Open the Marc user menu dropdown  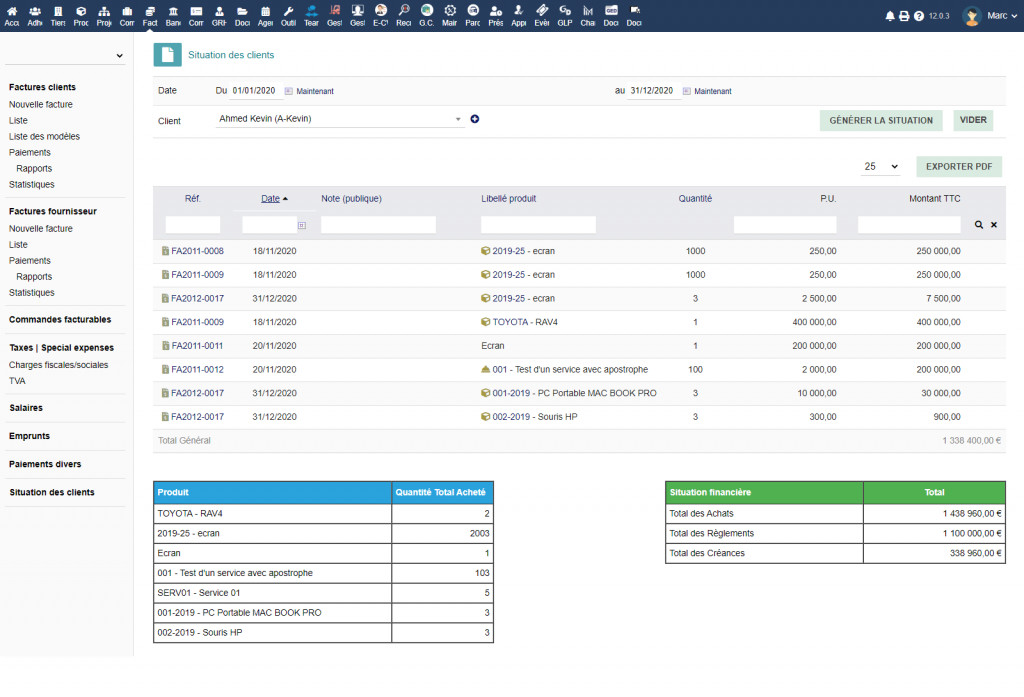[996, 16]
